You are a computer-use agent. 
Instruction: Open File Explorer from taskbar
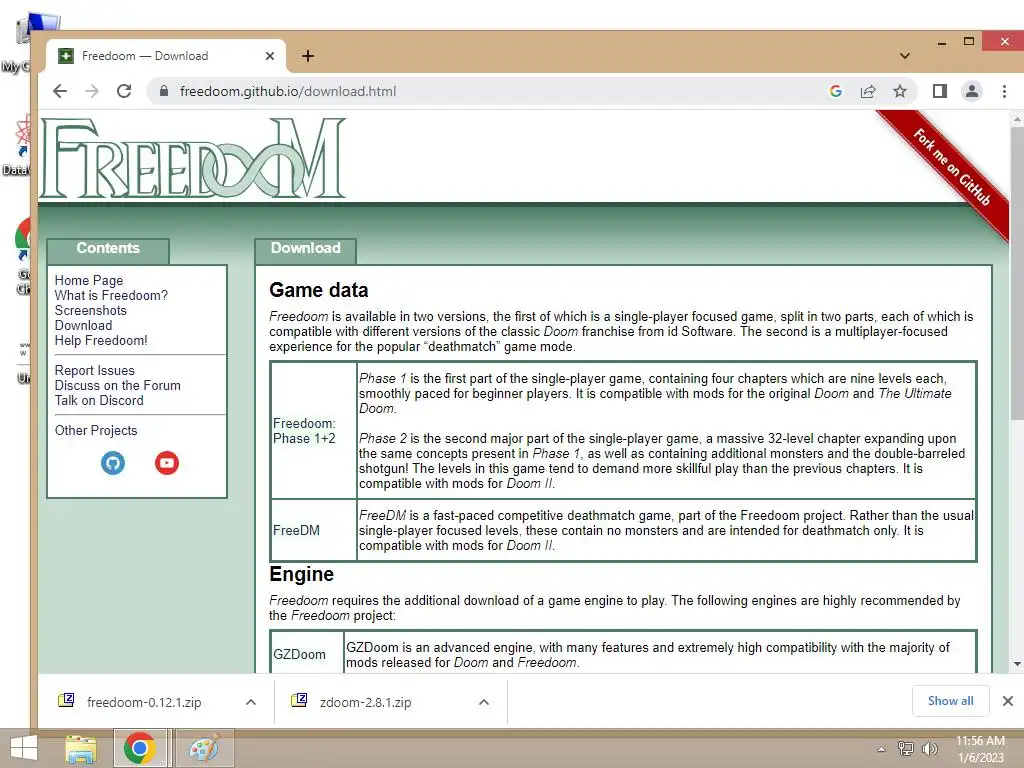click(81, 748)
